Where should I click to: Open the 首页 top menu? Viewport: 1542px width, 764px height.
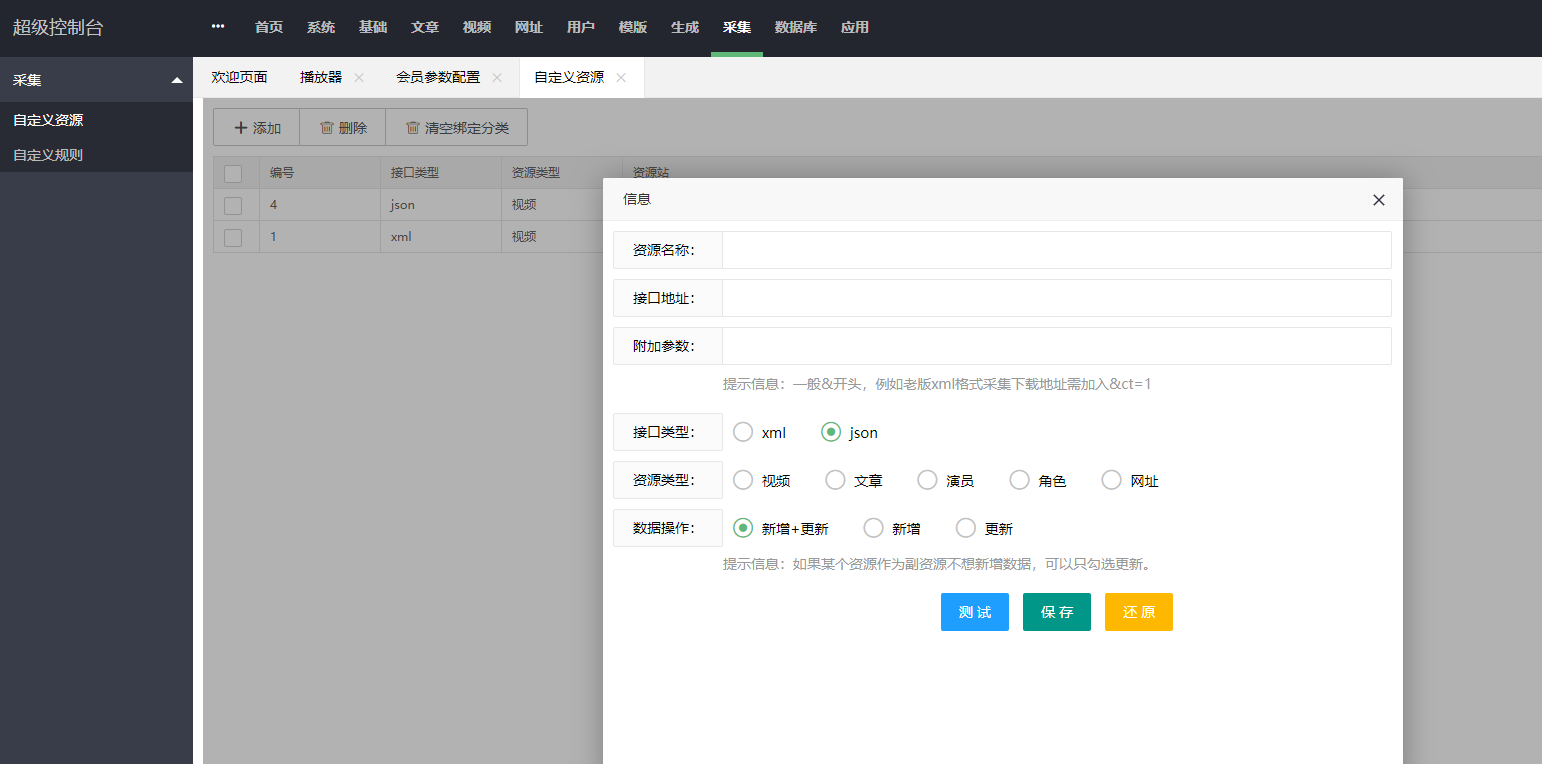pyautogui.click(x=269, y=27)
